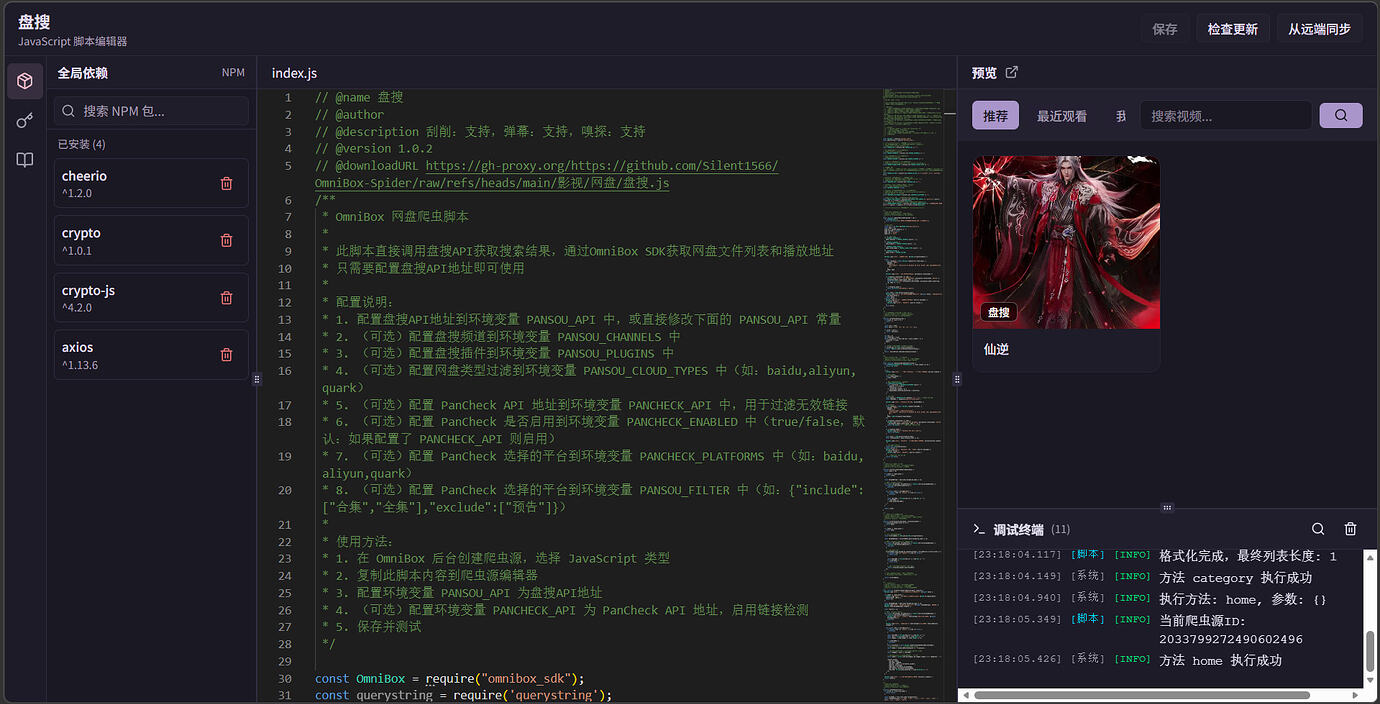This screenshot has width=1380, height=704.
Task: Click the debug terminal prompt icon
Action: [979, 529]
